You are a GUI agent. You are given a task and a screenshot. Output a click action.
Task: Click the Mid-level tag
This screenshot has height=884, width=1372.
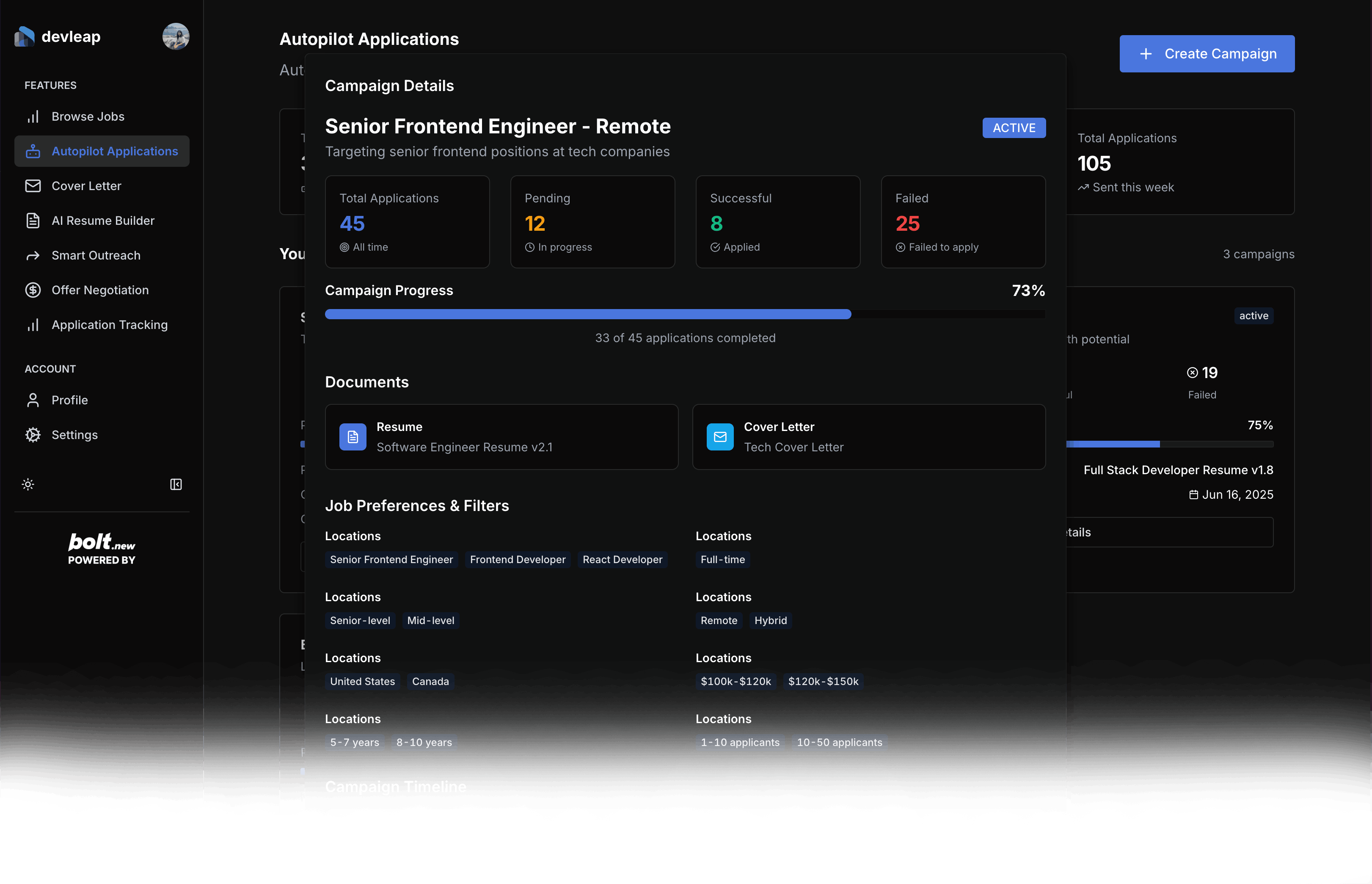[430, 621]
